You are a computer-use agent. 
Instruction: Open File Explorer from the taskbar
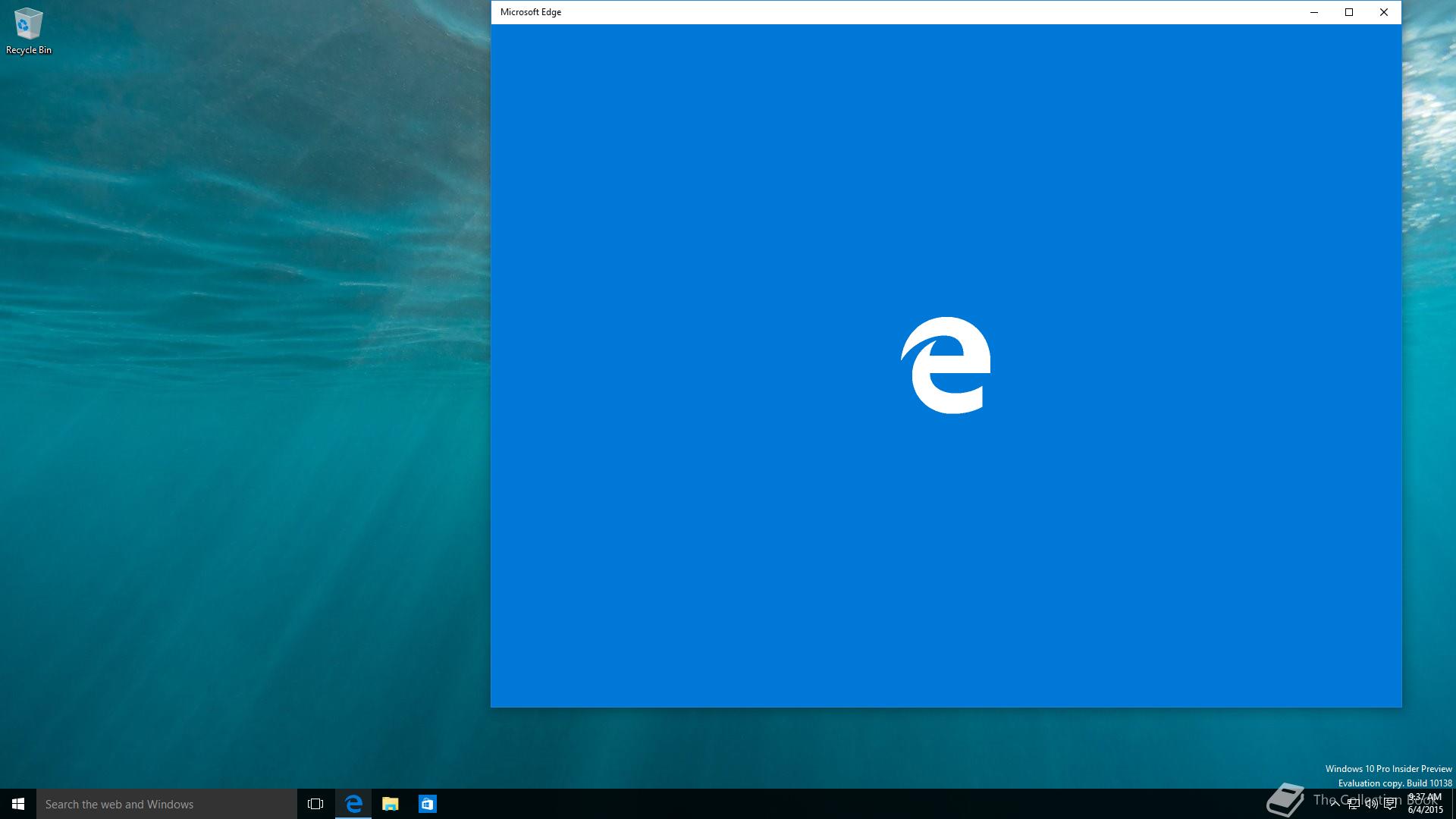pyautogui.click(x=391, y=804)
